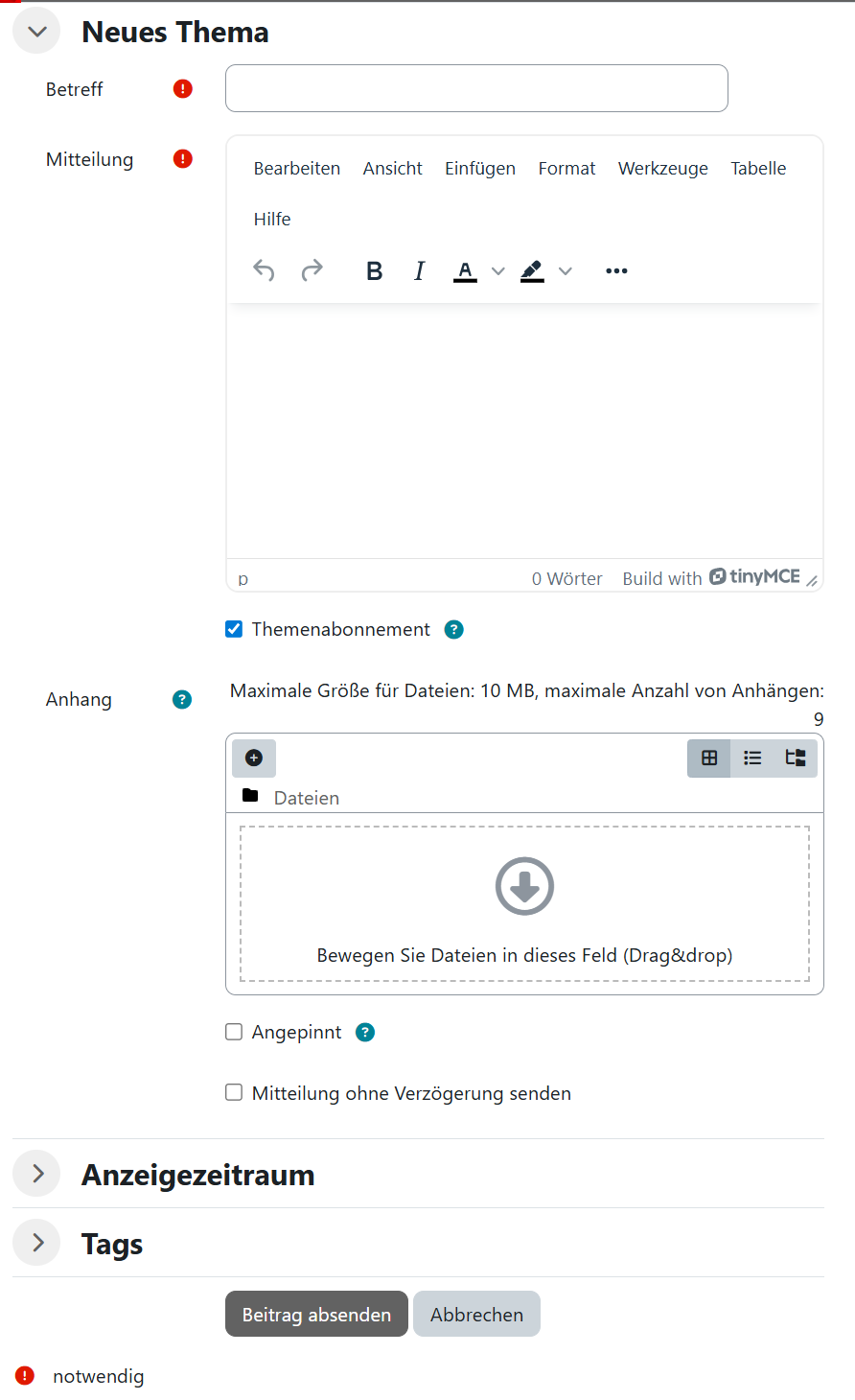Switch attachments to tree view
This screenshot has height=1400, width=855.
click(x=796, y=758)
